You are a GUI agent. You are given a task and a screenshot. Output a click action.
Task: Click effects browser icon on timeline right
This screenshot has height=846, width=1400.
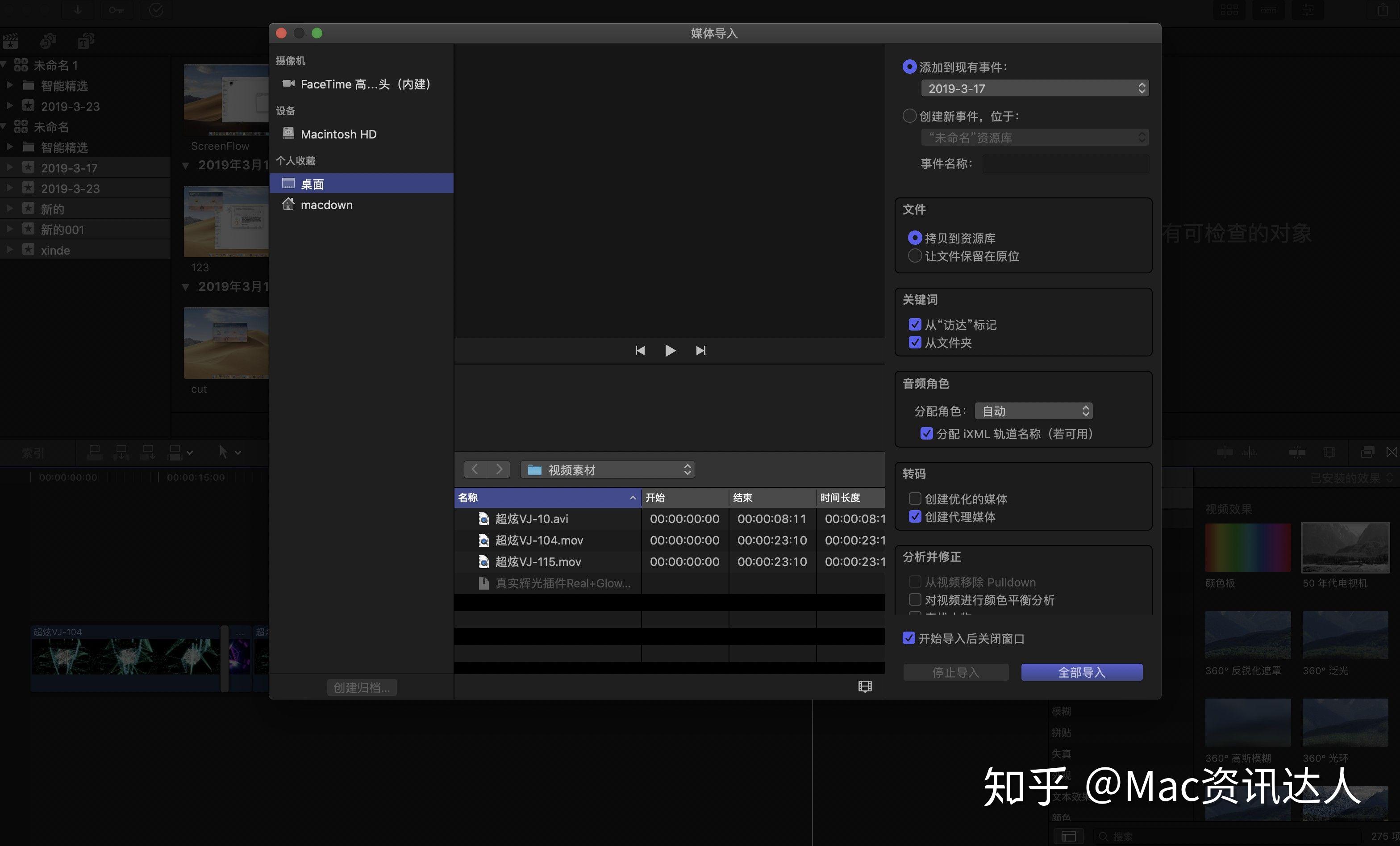(1367, 452)
